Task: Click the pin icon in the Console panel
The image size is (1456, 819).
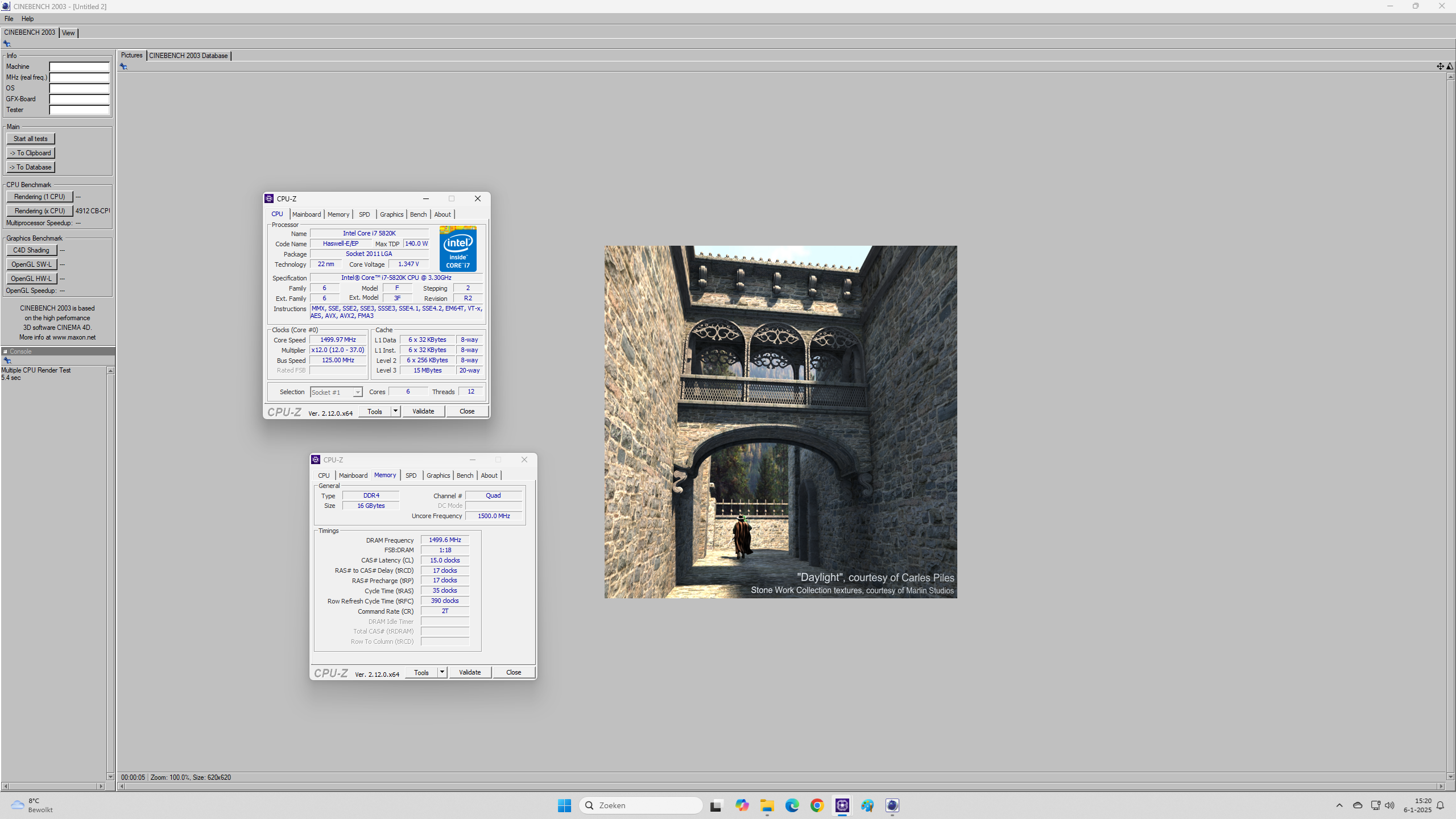Action: pyautogui.click(x=7, y=361)
